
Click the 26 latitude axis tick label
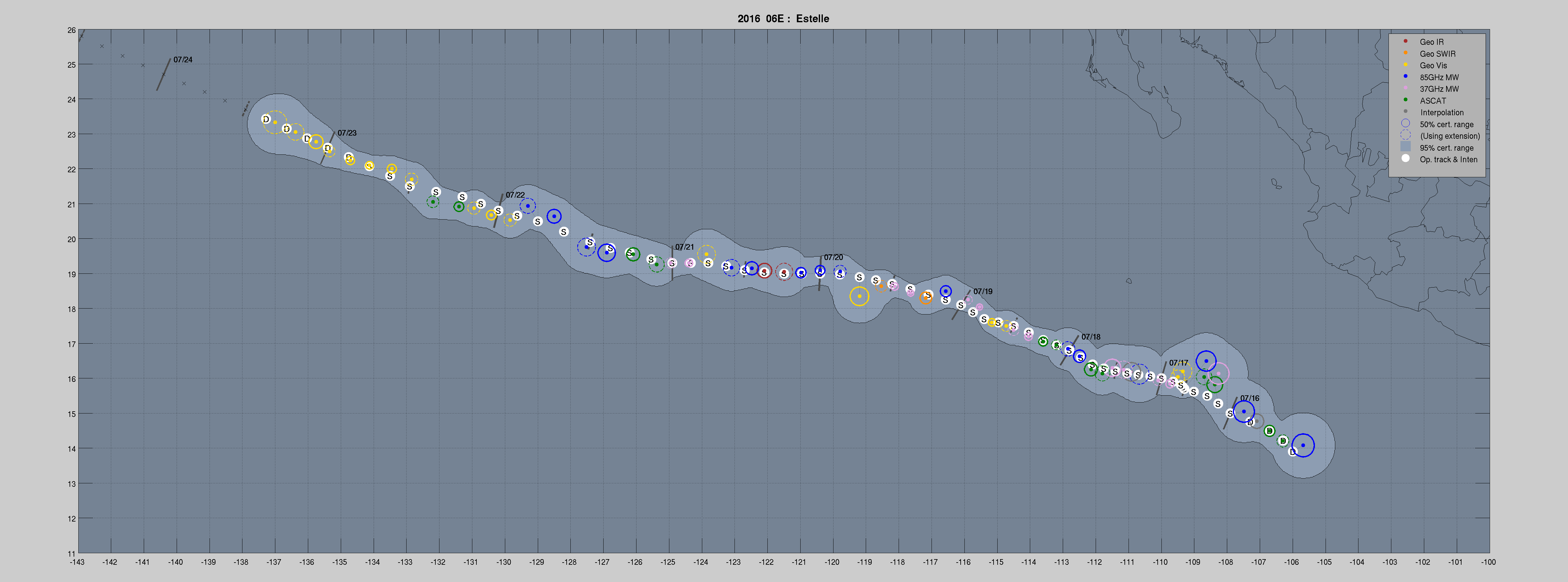click(x=72, y=30)
